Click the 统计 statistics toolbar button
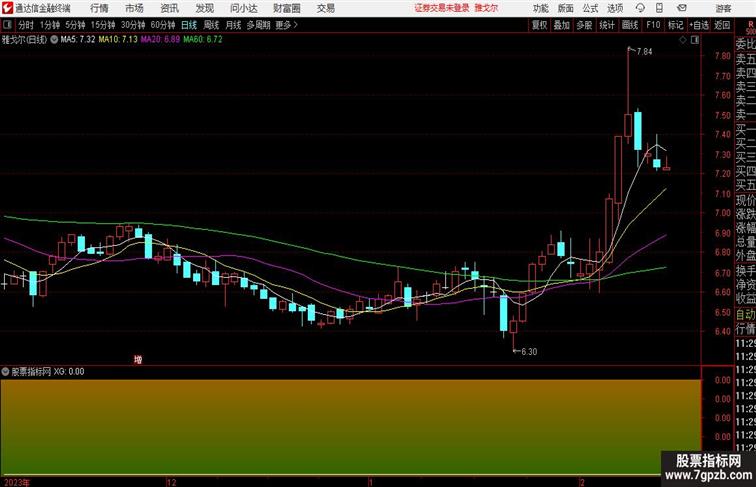This screenshot has height=487, width=756. (x=607, y=25)
